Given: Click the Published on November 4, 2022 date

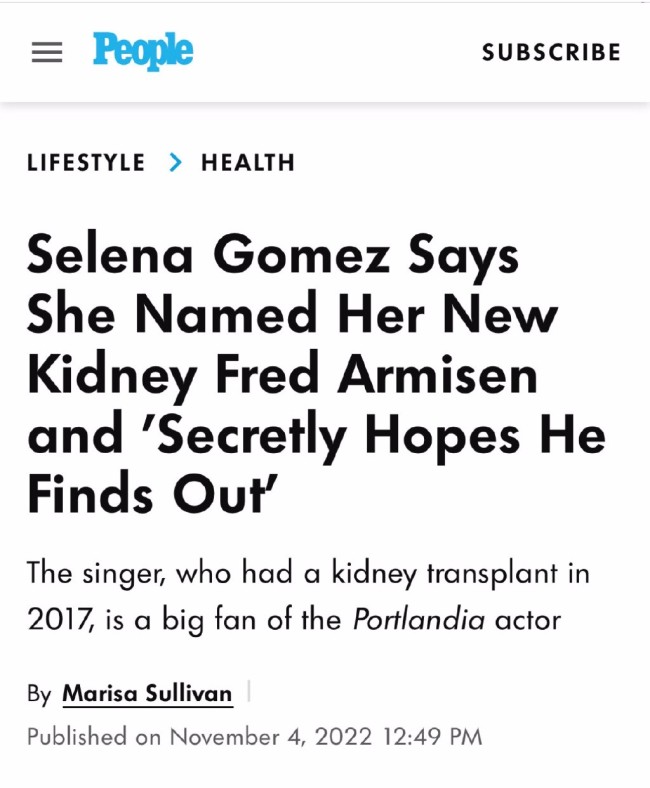Looking at the screenshot, I should coord(254,737).
